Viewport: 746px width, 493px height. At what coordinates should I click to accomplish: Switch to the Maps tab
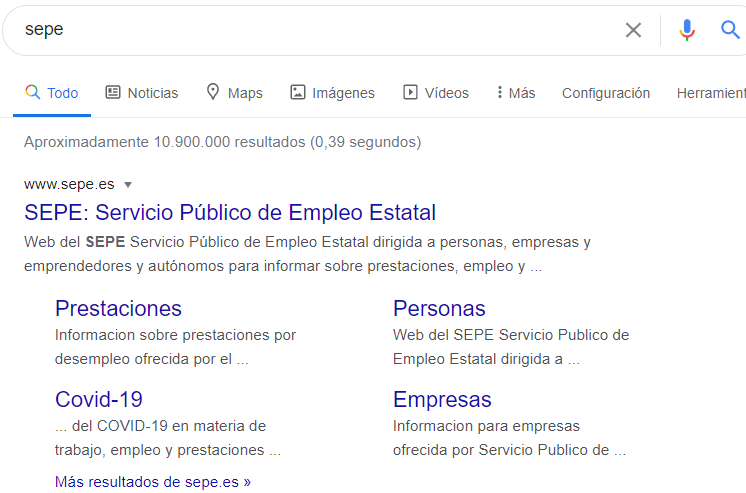pos(234,93)
